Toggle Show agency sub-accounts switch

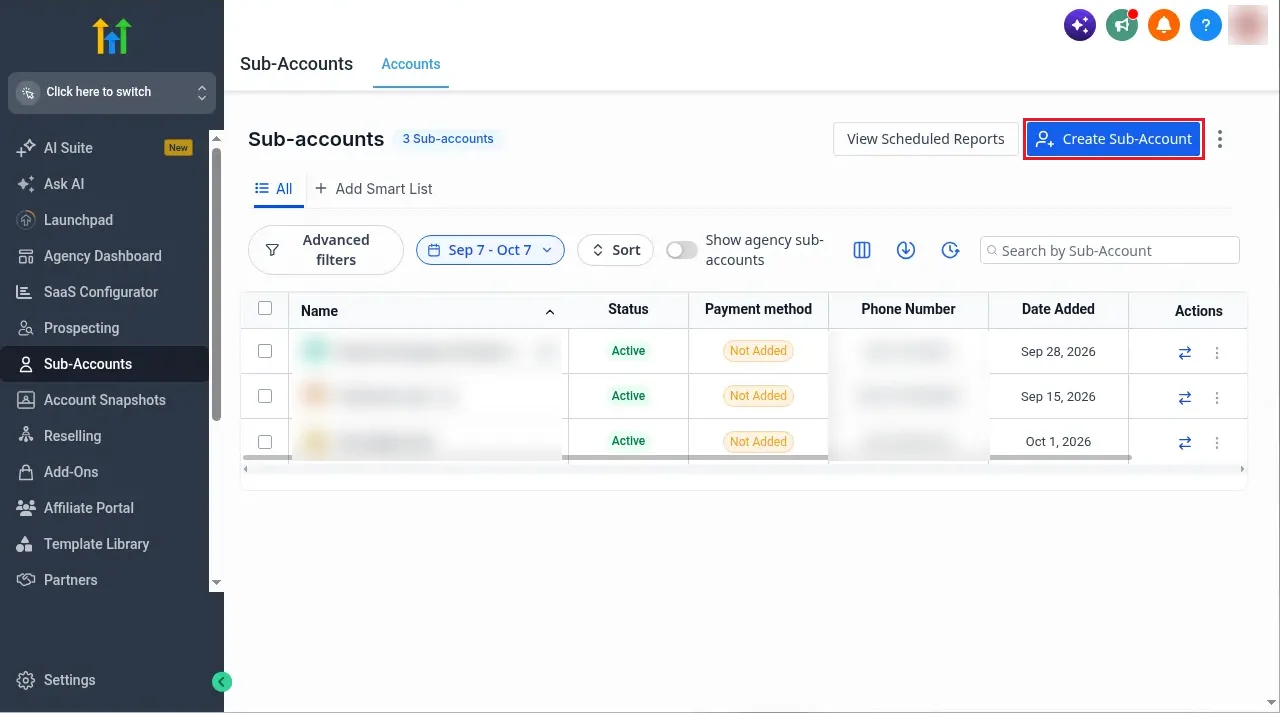pyautogui.click(x=682, y=250)
